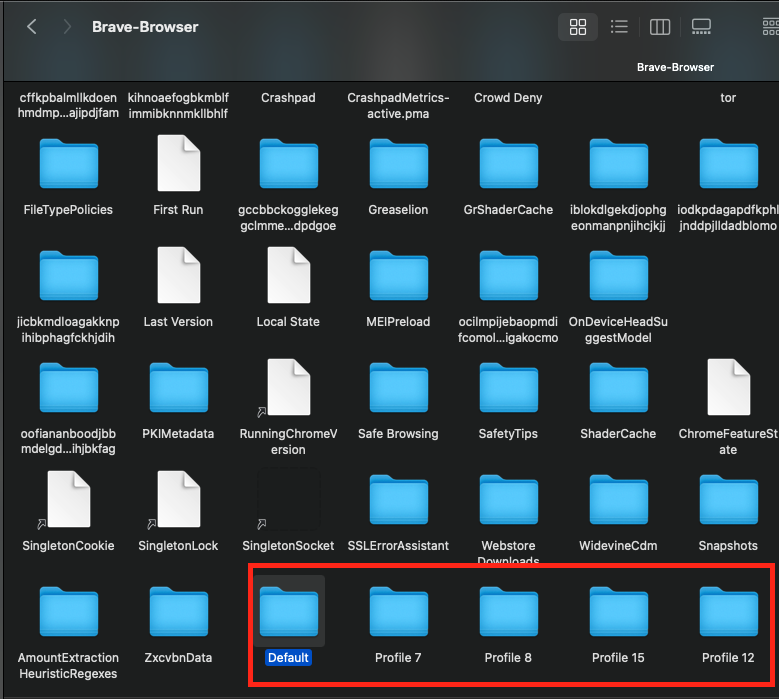Select the OnDeviceHeadSuggestModel folder

click(619, 276)
